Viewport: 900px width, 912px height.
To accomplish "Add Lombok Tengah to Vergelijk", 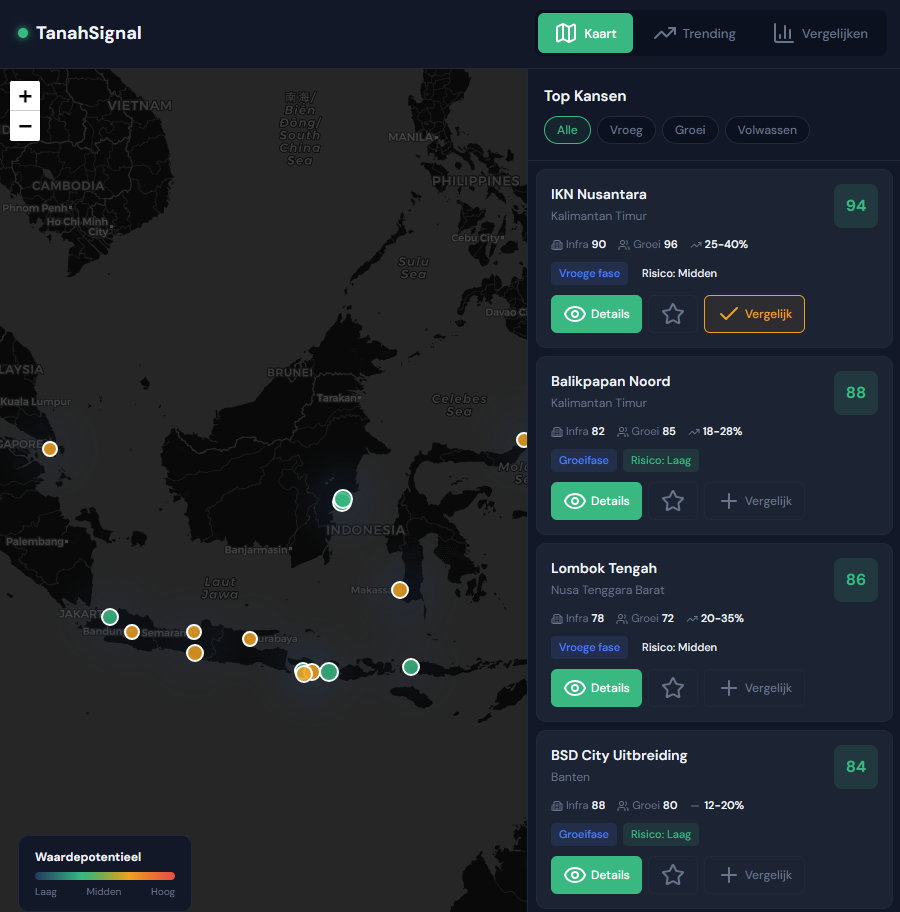I will click(754, 688).
